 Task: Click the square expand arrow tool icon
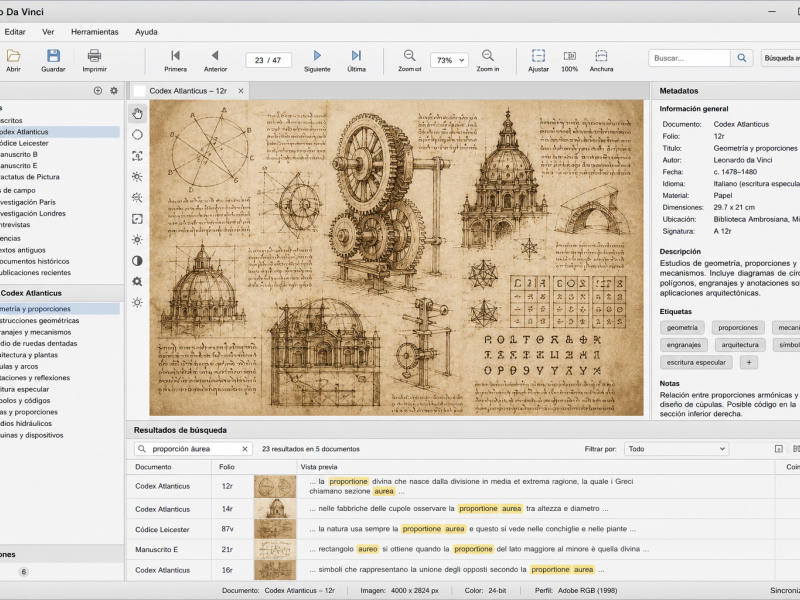pyautogui.click(x=137, y=219)
